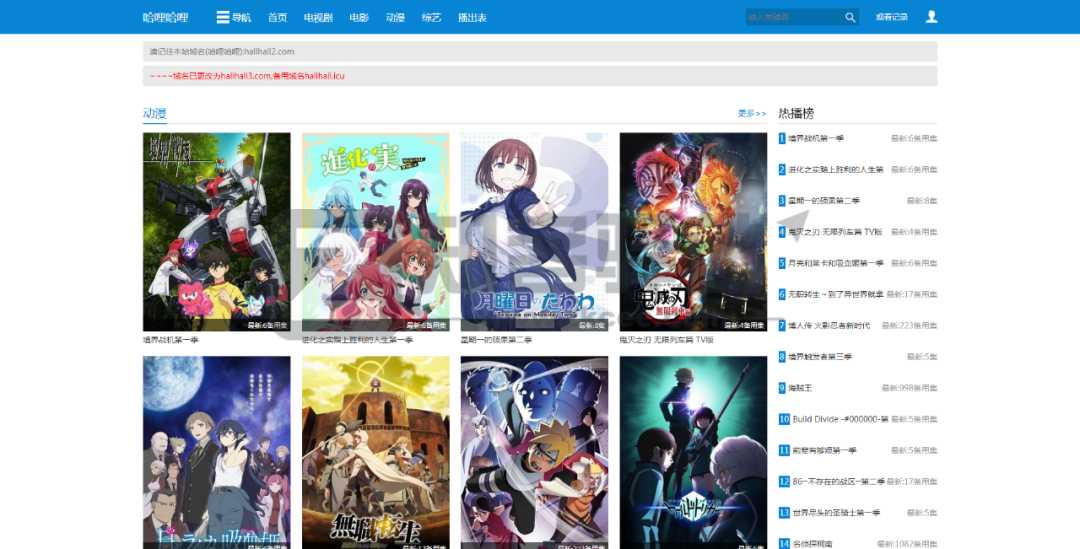
Task: Select 电影 in the top navigation
Action: (359, 17)
